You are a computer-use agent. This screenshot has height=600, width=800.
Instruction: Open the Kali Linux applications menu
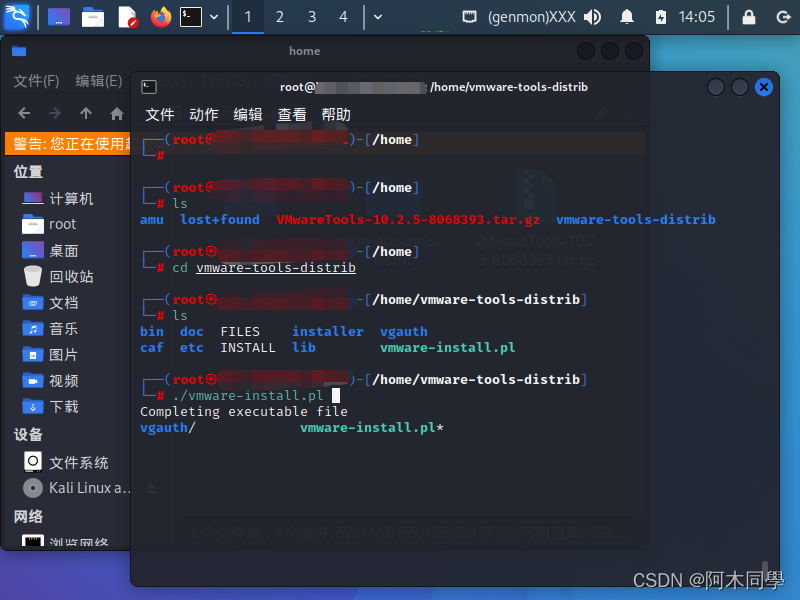click(x=17, y=16)
